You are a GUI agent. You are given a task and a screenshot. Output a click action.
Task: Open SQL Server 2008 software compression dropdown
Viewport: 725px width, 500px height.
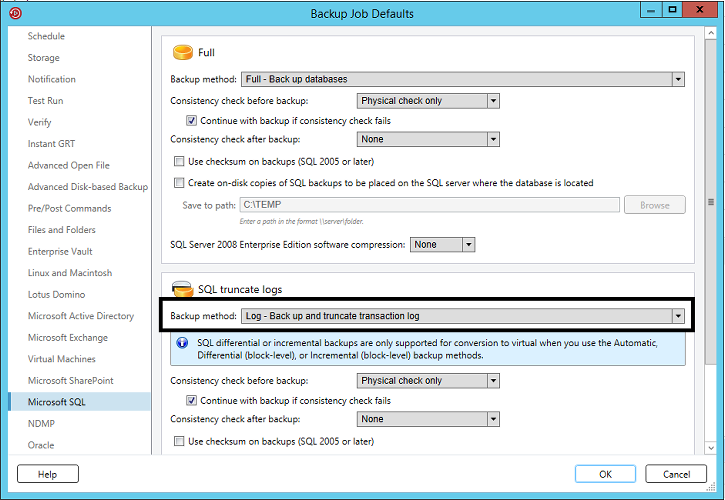(x=442, y=245)
